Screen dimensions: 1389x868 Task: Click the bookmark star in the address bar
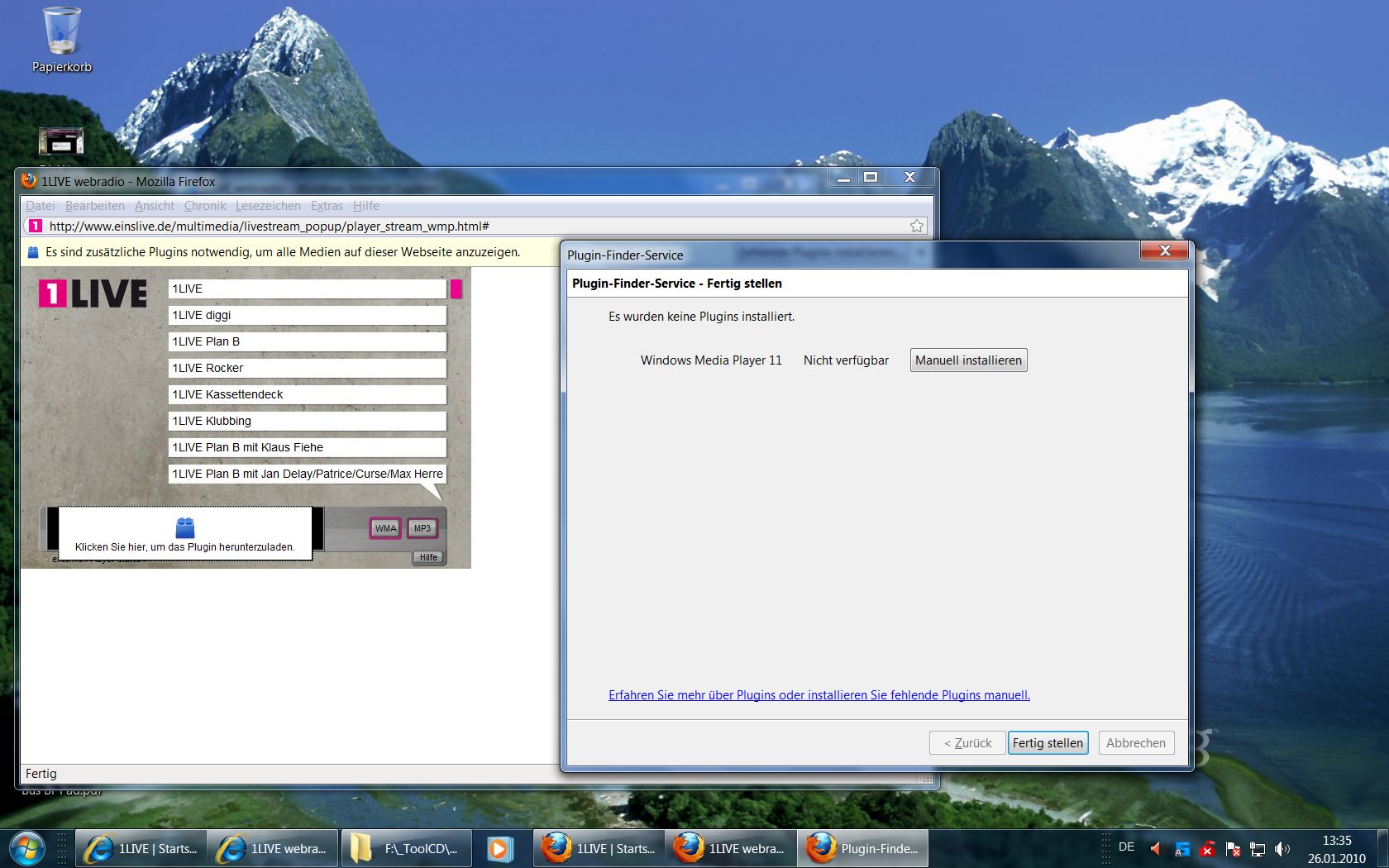click(917, 226)
